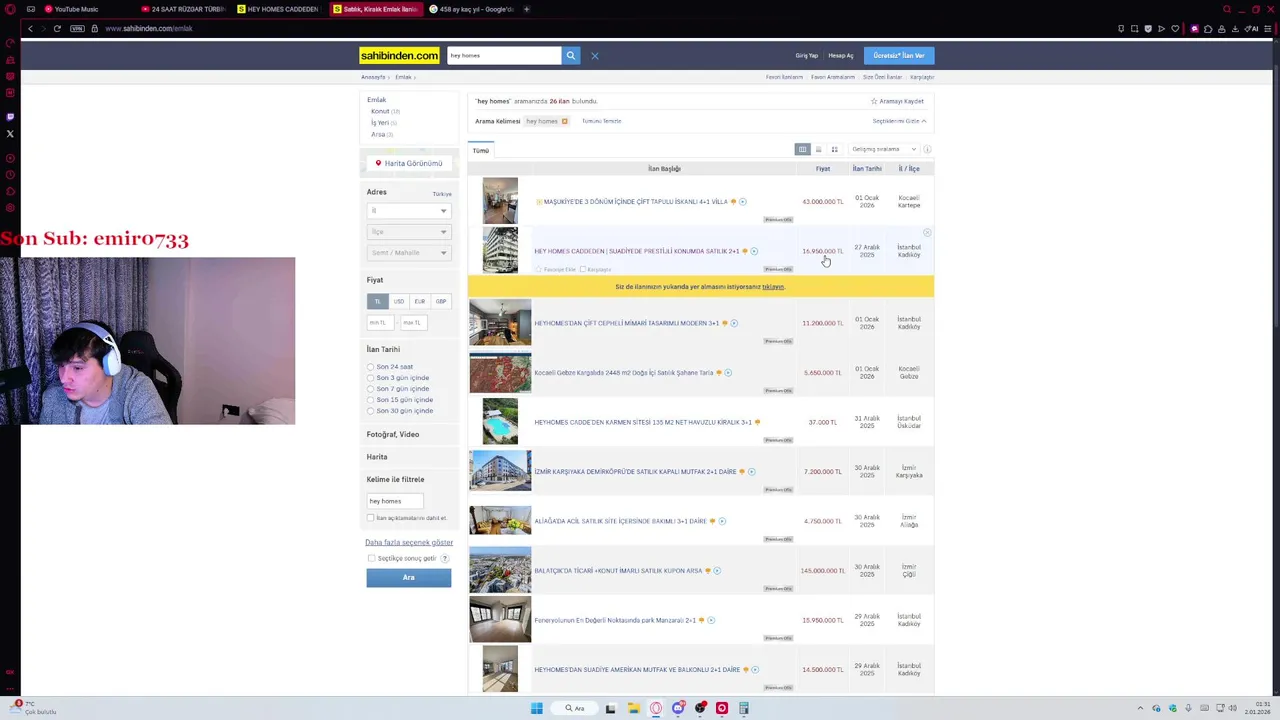1280x720 pixels.
Task: Check 'İlan açıklamalarını dahil et' box
Action: tap(370, 518)
